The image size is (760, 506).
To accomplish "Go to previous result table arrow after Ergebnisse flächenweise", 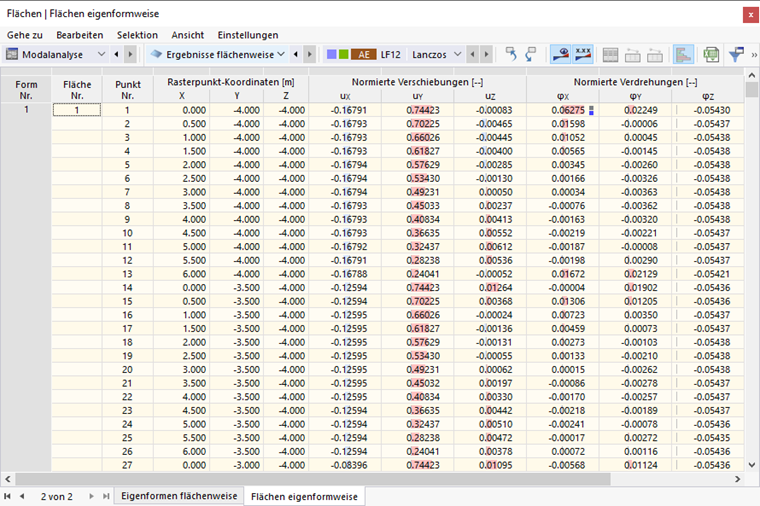I will coord(296,54).
